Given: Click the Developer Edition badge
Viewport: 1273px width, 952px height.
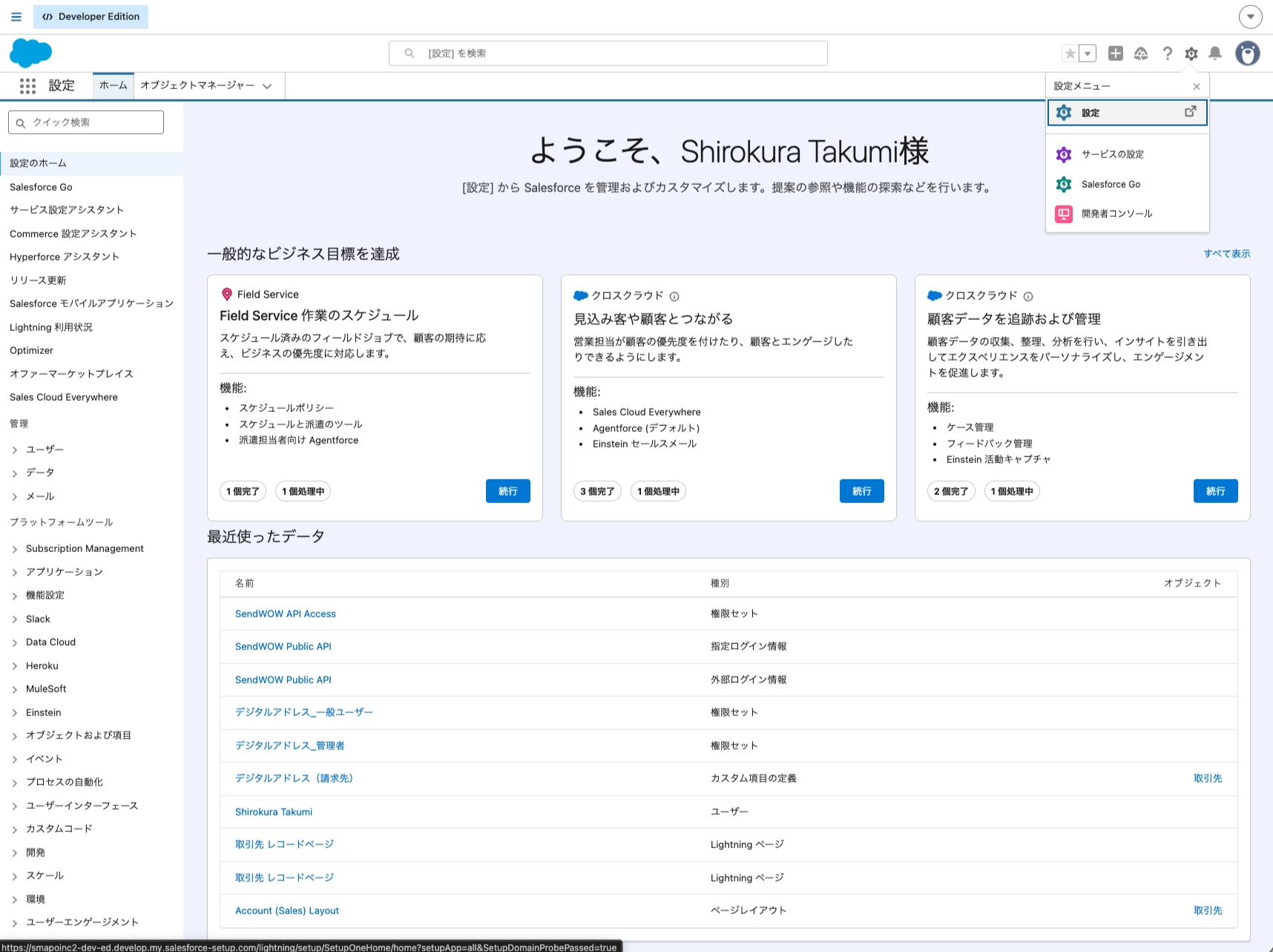Looking at the screenshot, I should 91,16.
